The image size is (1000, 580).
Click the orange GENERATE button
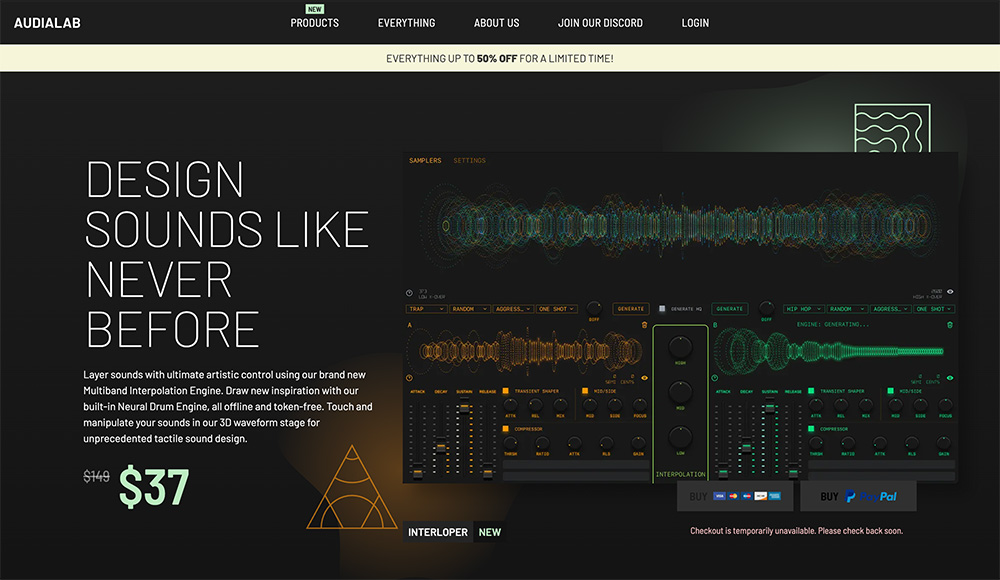click(631, 309)
